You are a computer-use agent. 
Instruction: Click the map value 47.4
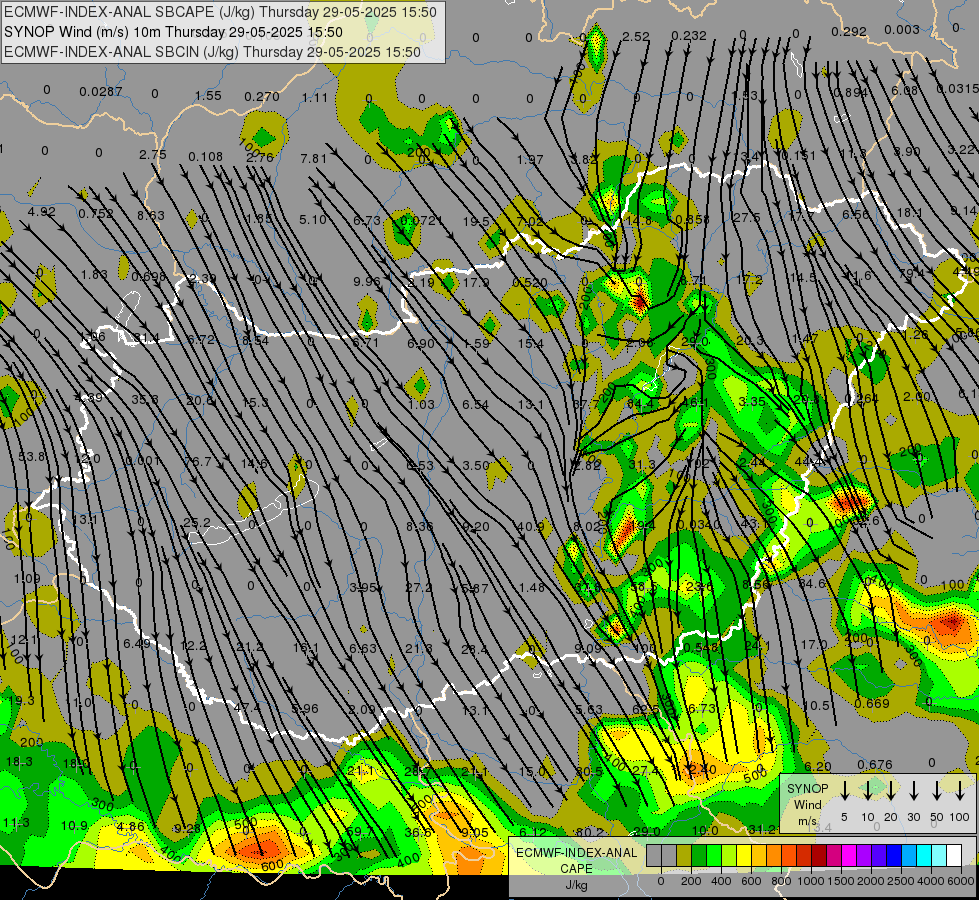click(248, 708)
